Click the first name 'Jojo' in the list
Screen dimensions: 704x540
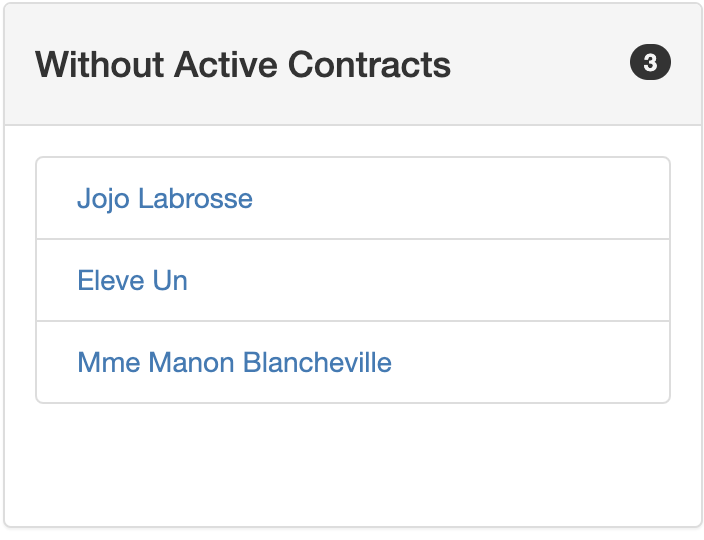(103, 198)
